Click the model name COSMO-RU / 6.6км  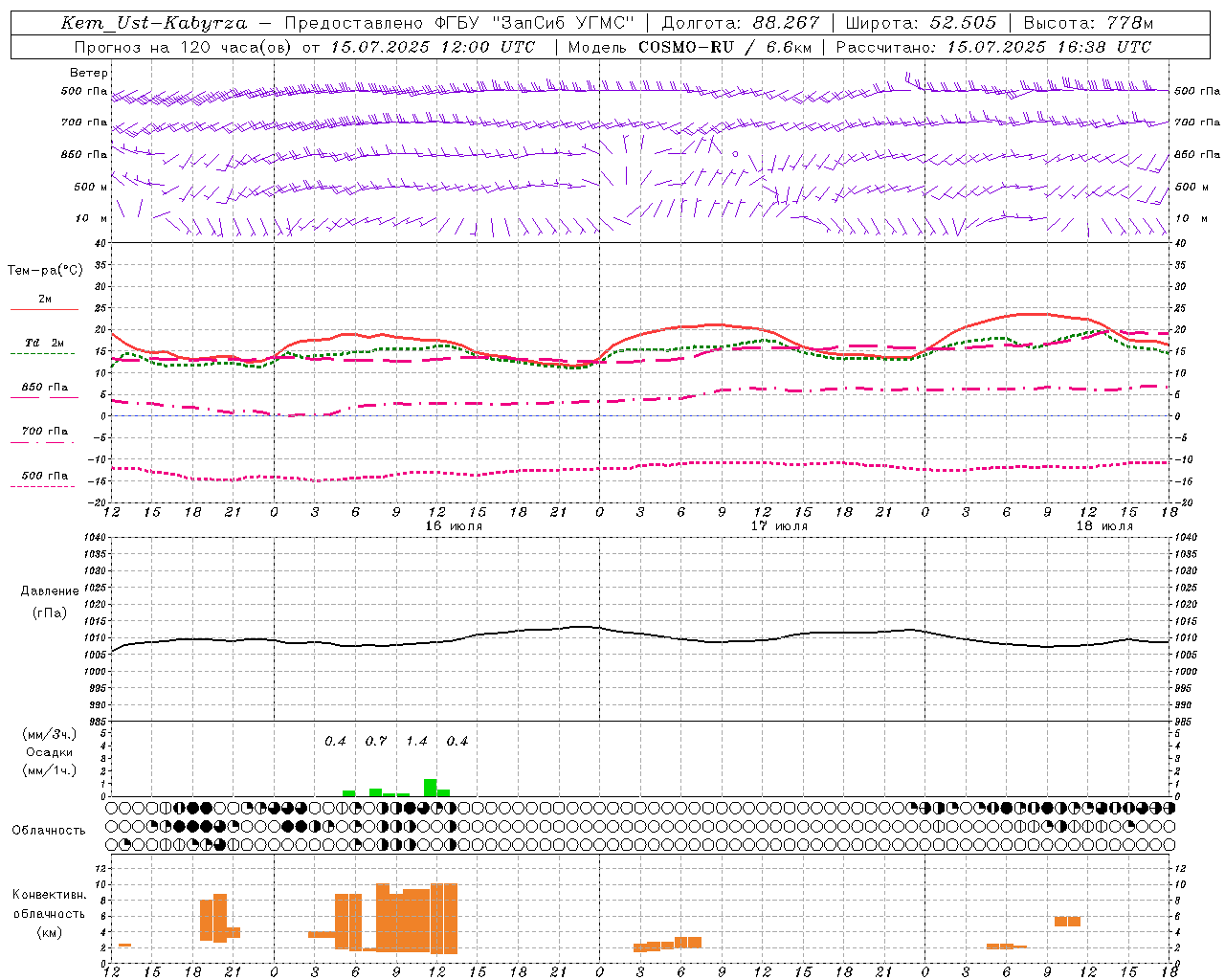coord(725,47)
